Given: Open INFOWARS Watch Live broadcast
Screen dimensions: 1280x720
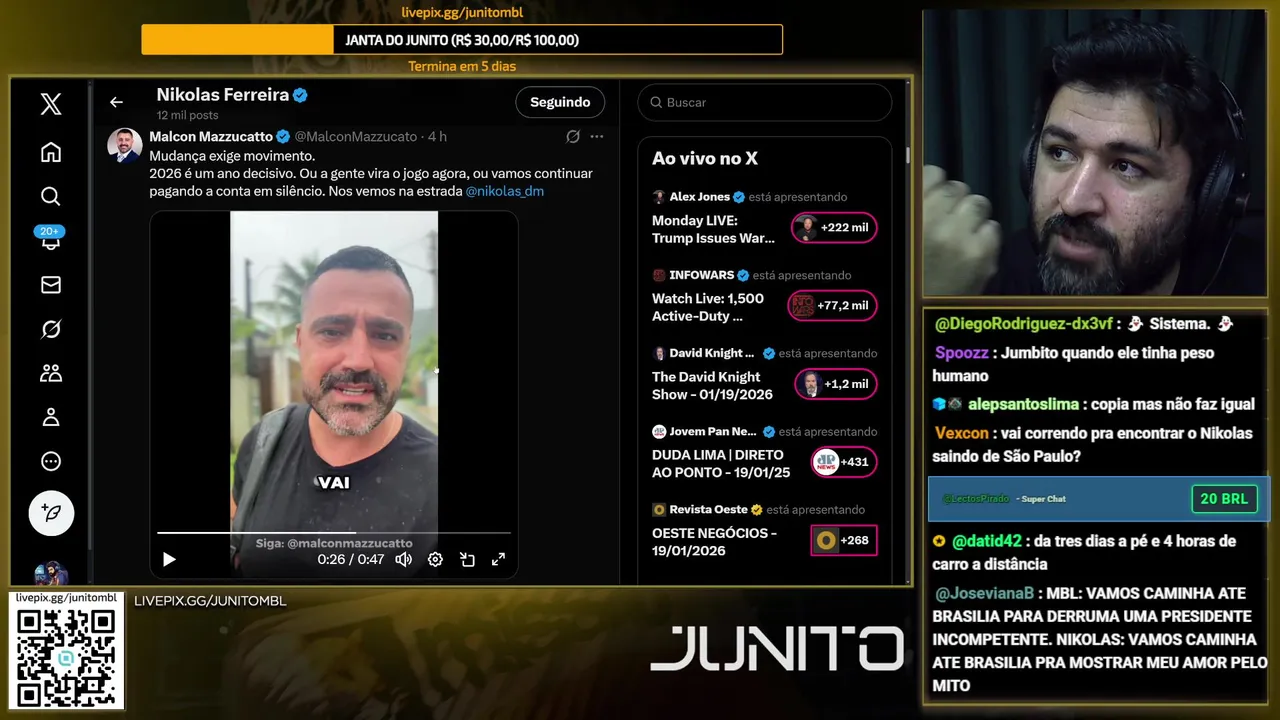Looking at the screenshot, I should (x=708, y=307).
